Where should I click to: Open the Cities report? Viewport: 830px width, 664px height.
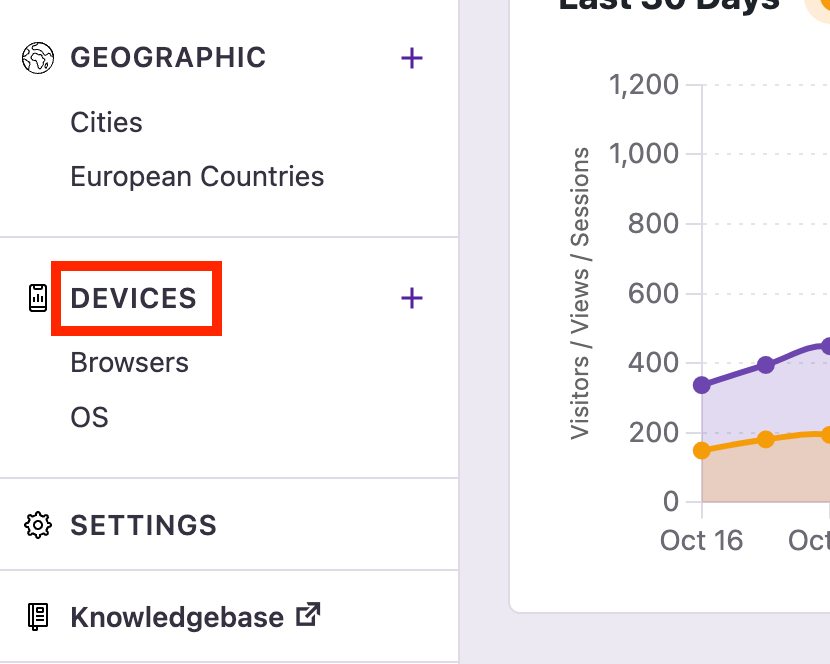pos(106,122)
